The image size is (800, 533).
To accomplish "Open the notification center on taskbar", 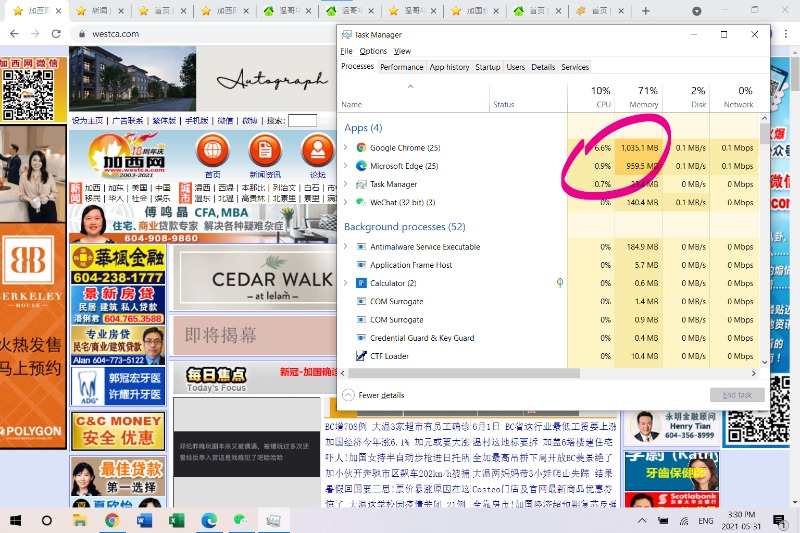I will (x=779, y=520).
